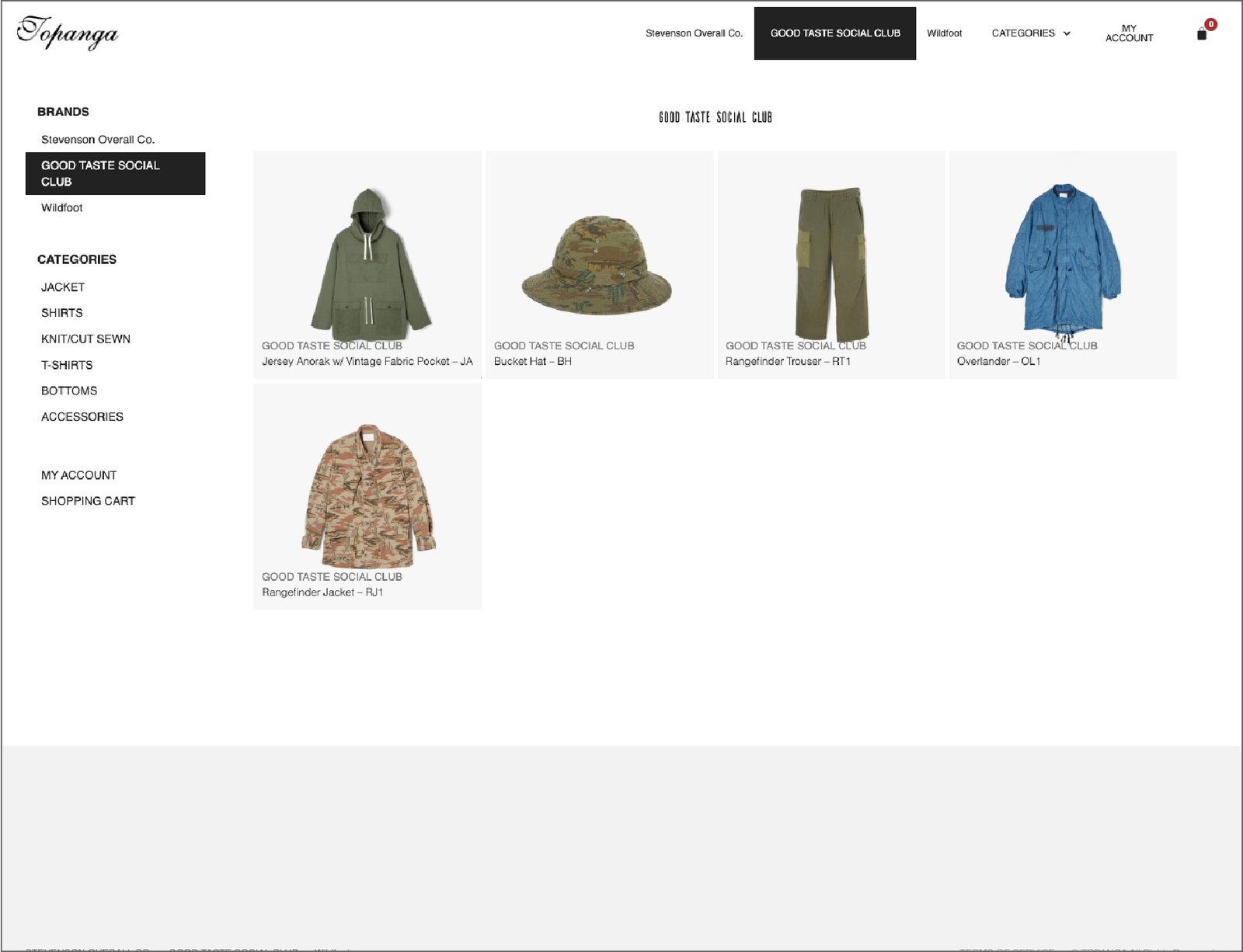
Task: Click the Bucket Hat – BH title
Action: coord(533,362)
